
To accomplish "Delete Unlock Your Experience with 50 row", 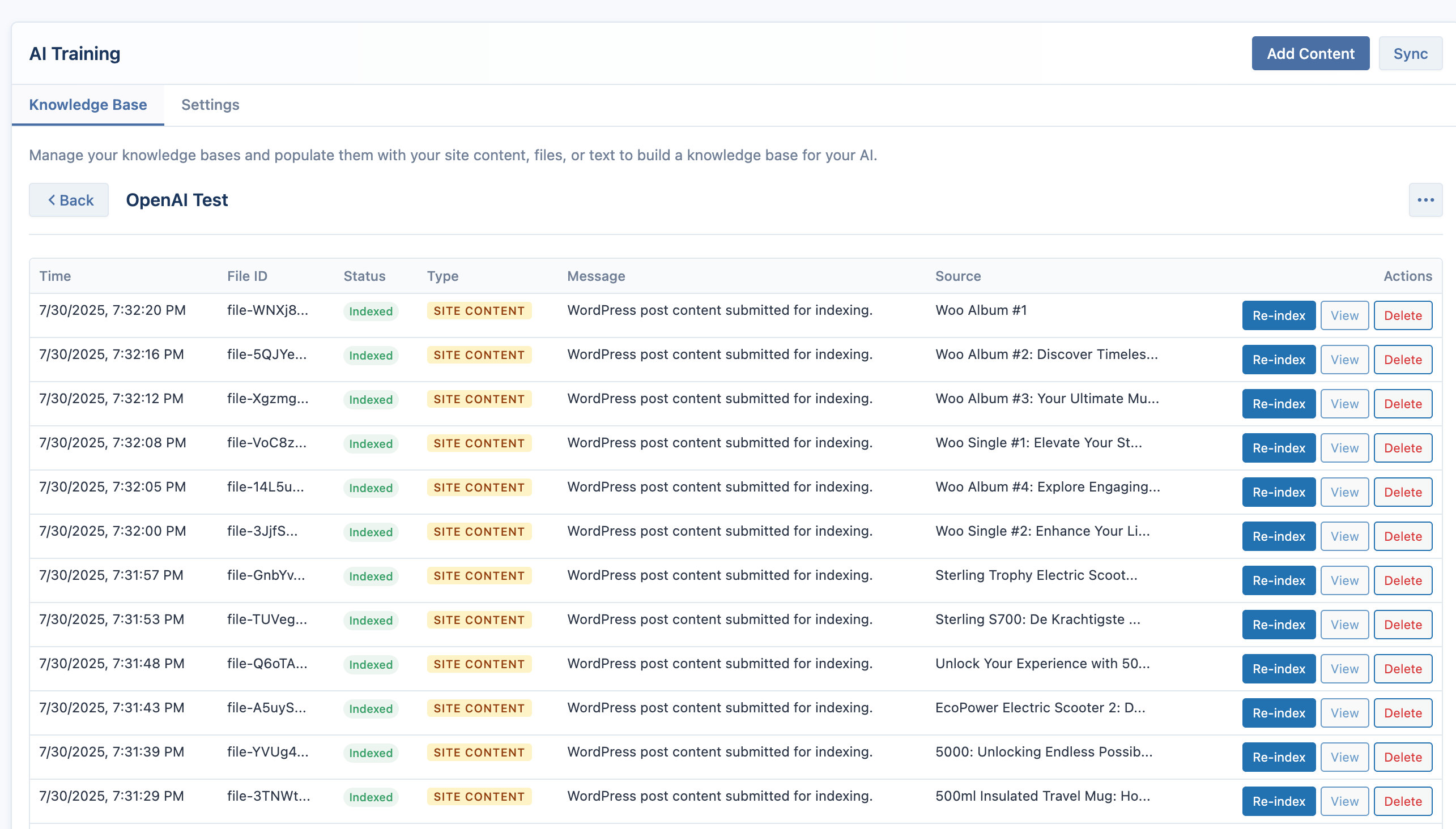I will coord(1403,669).
